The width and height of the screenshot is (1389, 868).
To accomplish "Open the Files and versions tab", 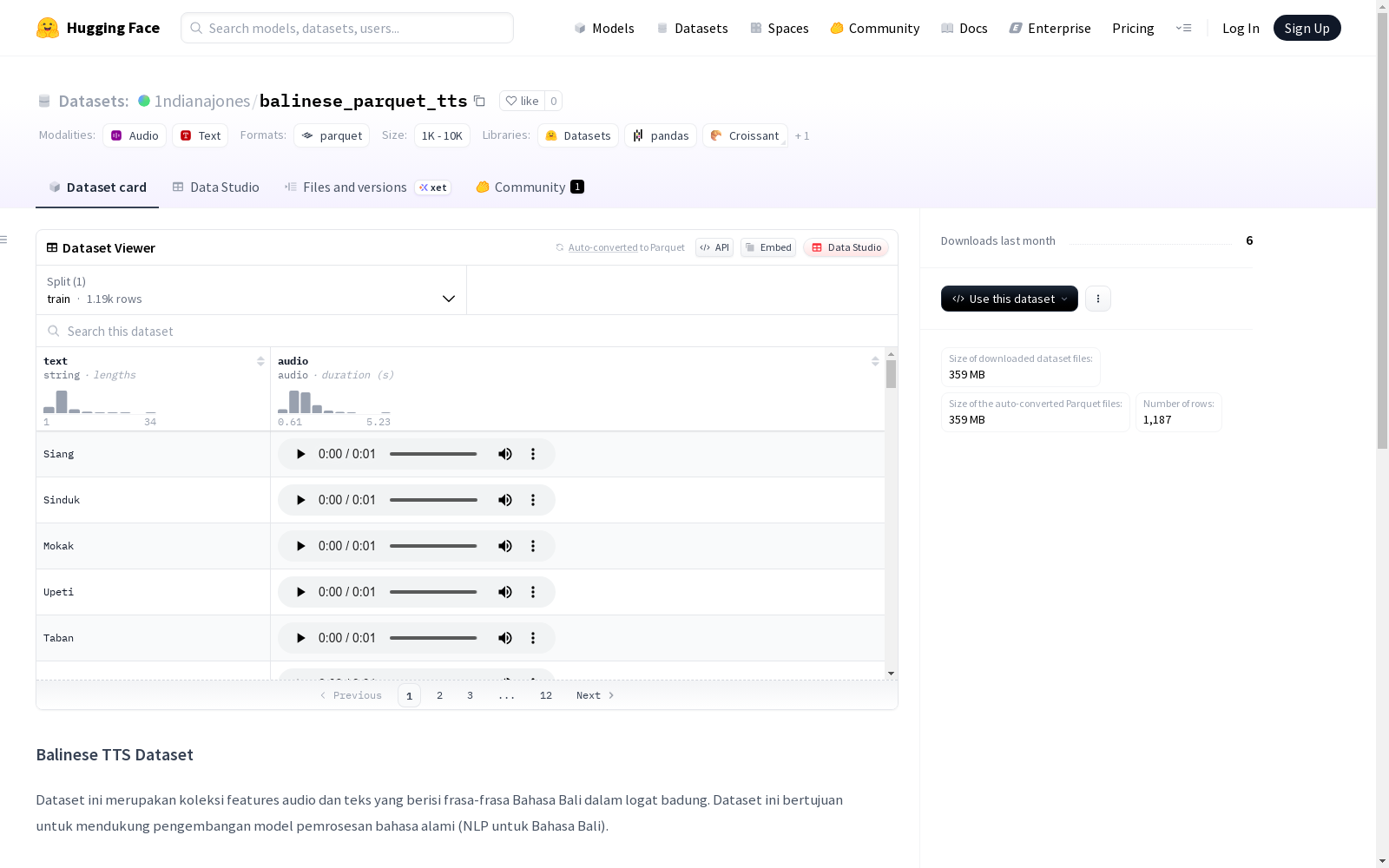I will (368, 187).
